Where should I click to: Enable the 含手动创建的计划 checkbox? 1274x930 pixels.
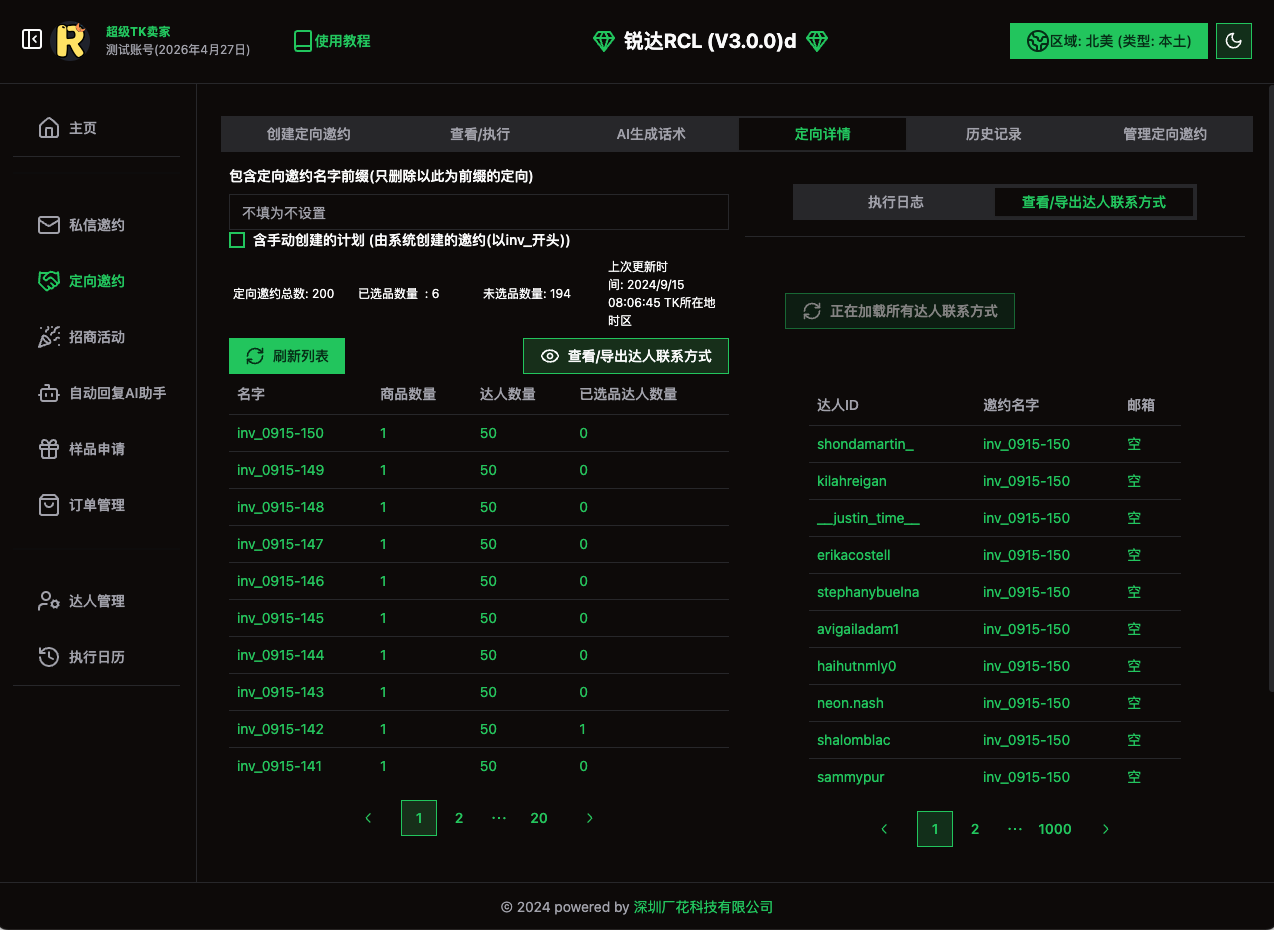click(x=237, y=240)
